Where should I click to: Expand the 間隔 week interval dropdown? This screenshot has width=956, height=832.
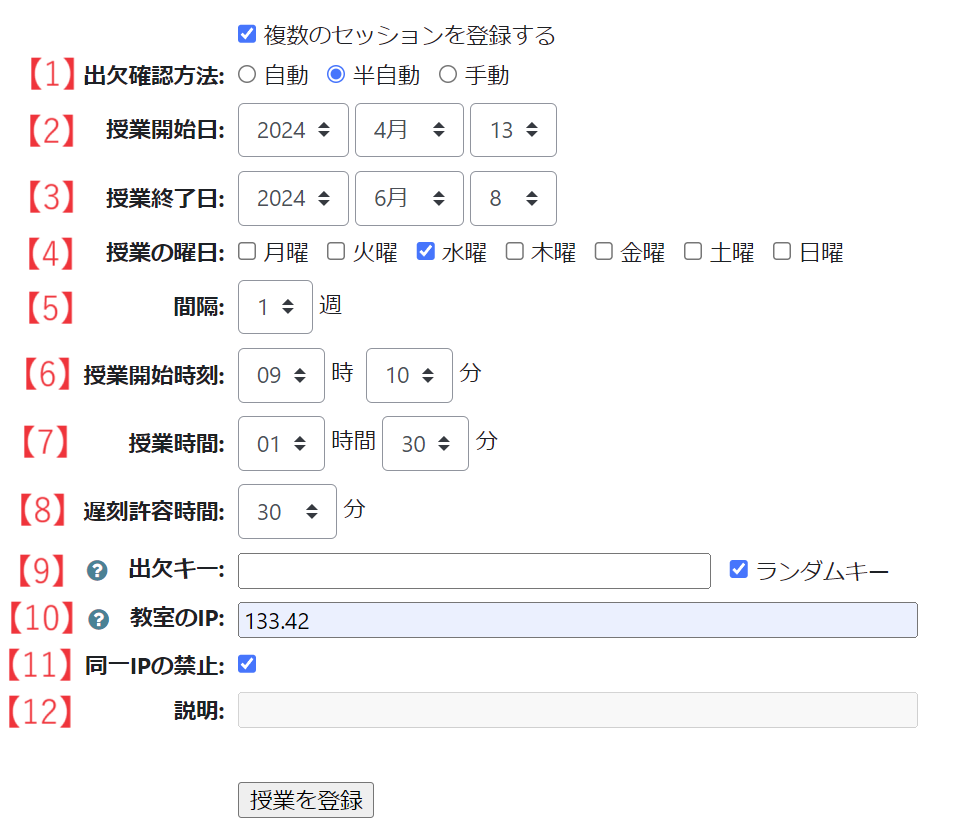pos(275,307)
